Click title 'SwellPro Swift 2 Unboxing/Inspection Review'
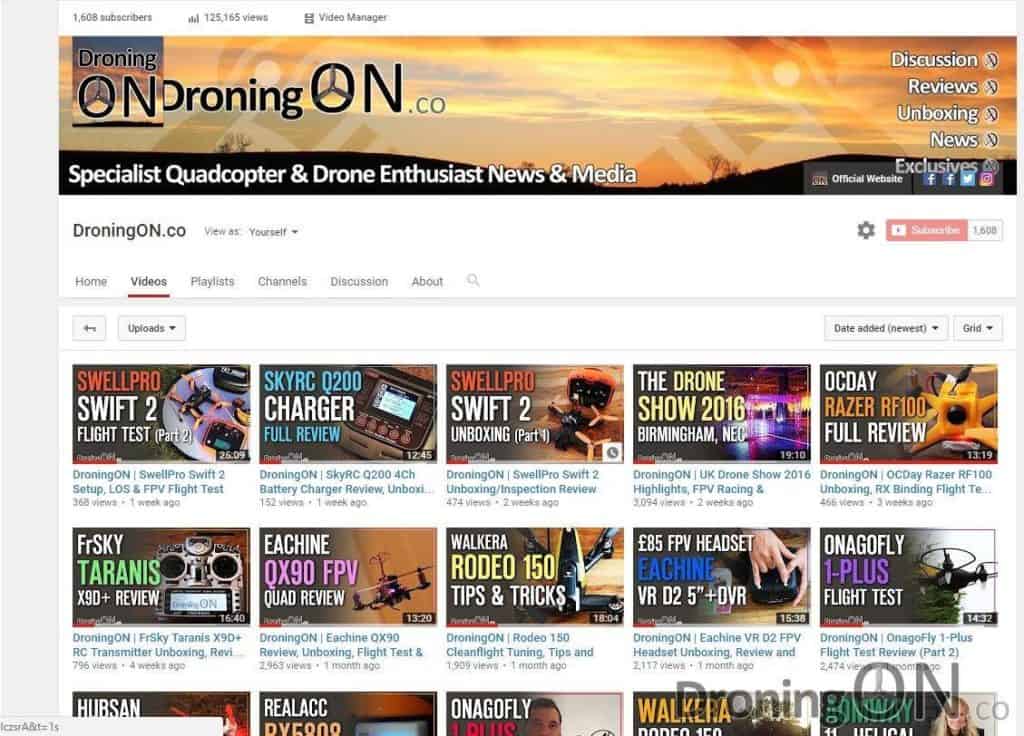Viewport: 1024px width, 736px height. (x=522, y=482)
